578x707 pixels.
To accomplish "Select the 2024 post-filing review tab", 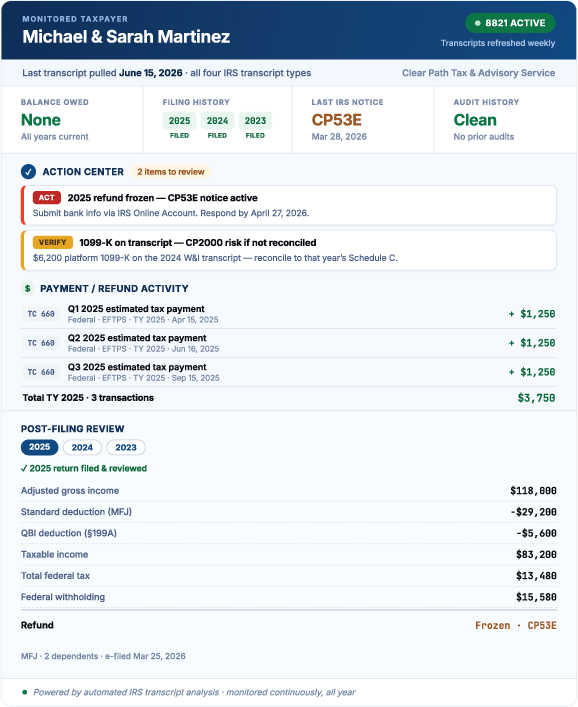I will pyautogui.click(x=82, y=447).
